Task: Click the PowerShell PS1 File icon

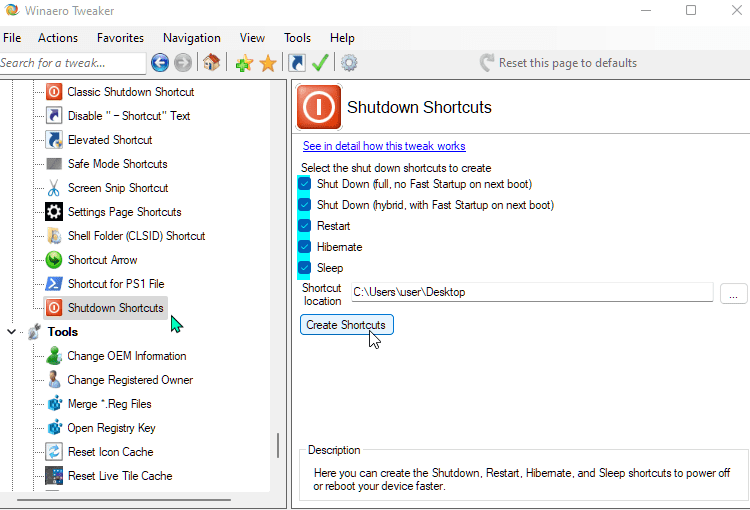Action: coord(54,284)
